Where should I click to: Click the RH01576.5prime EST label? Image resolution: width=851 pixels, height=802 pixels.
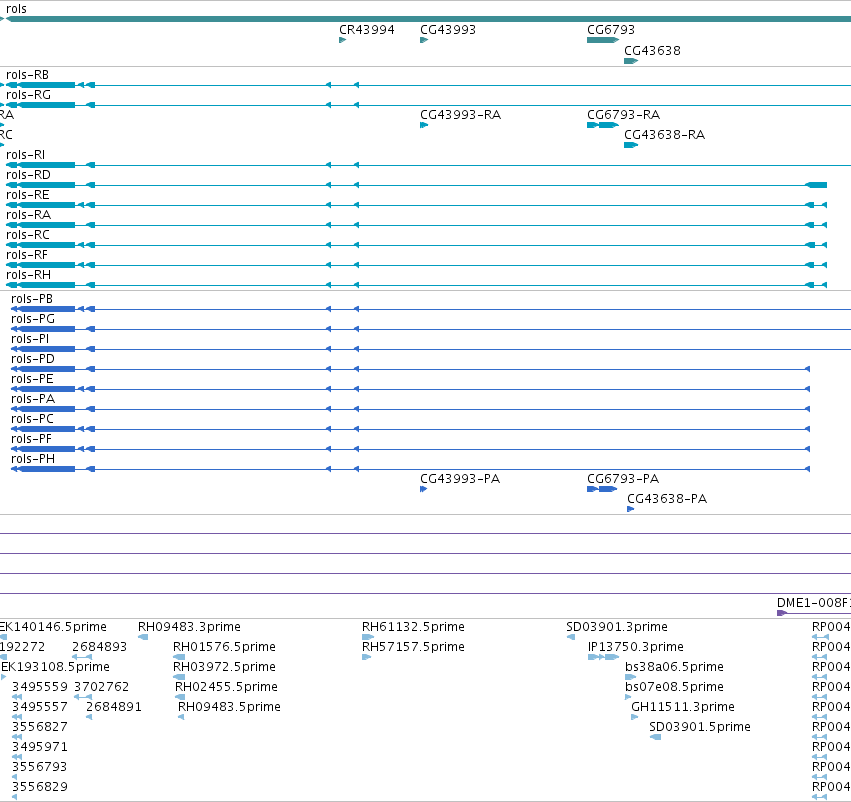tap(224, 647)
